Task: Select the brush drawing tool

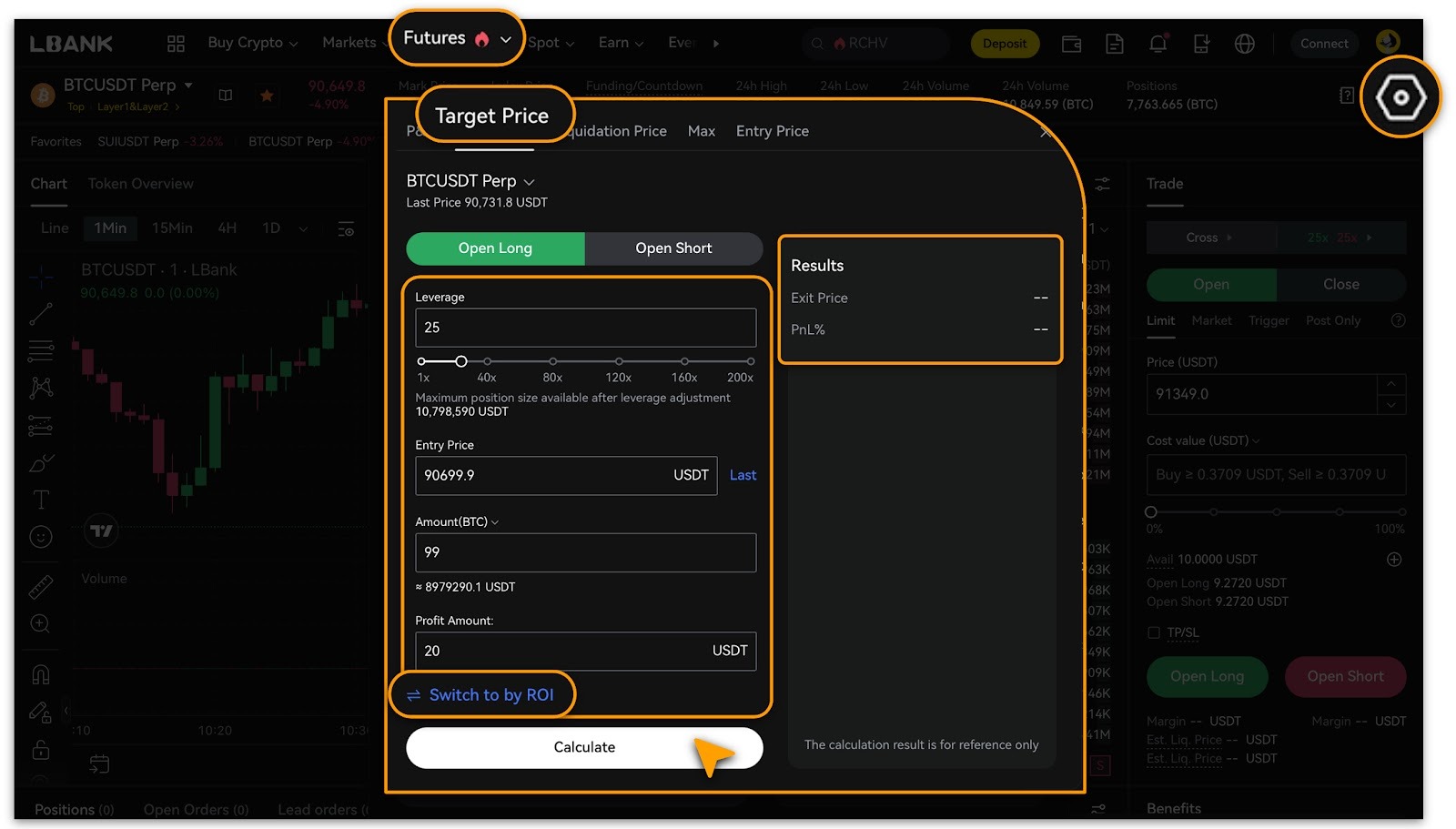Action: click(41, 462)
